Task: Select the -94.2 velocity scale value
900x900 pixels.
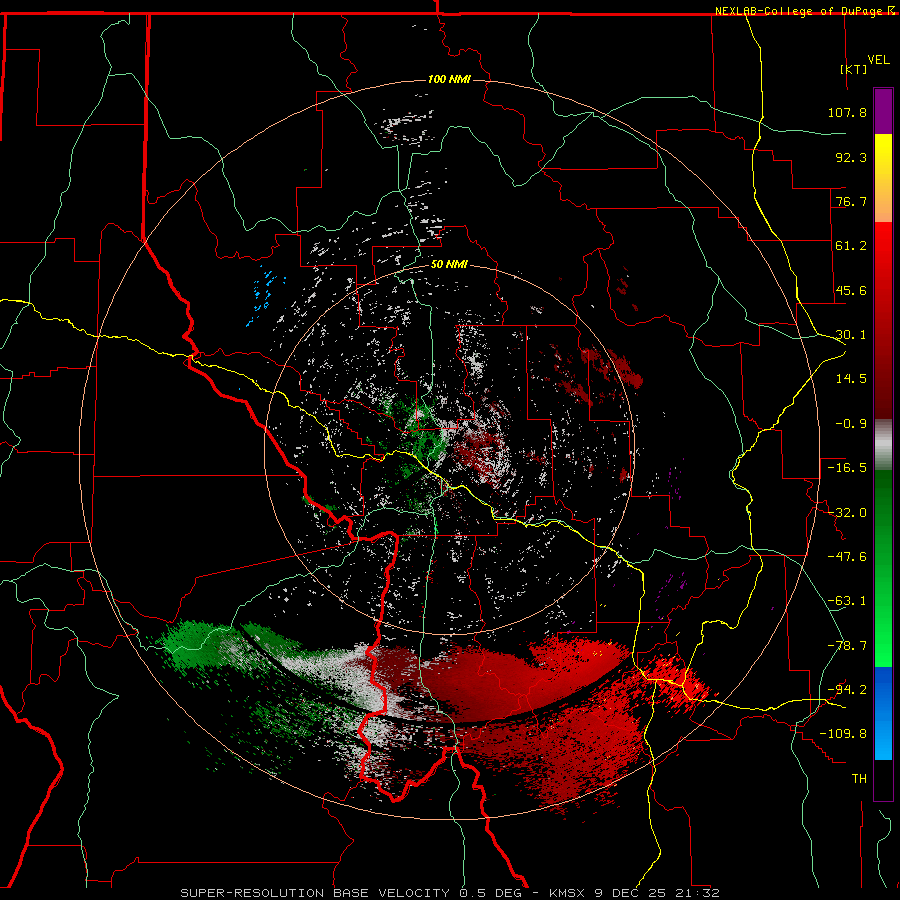Action: tap(847, 690)
